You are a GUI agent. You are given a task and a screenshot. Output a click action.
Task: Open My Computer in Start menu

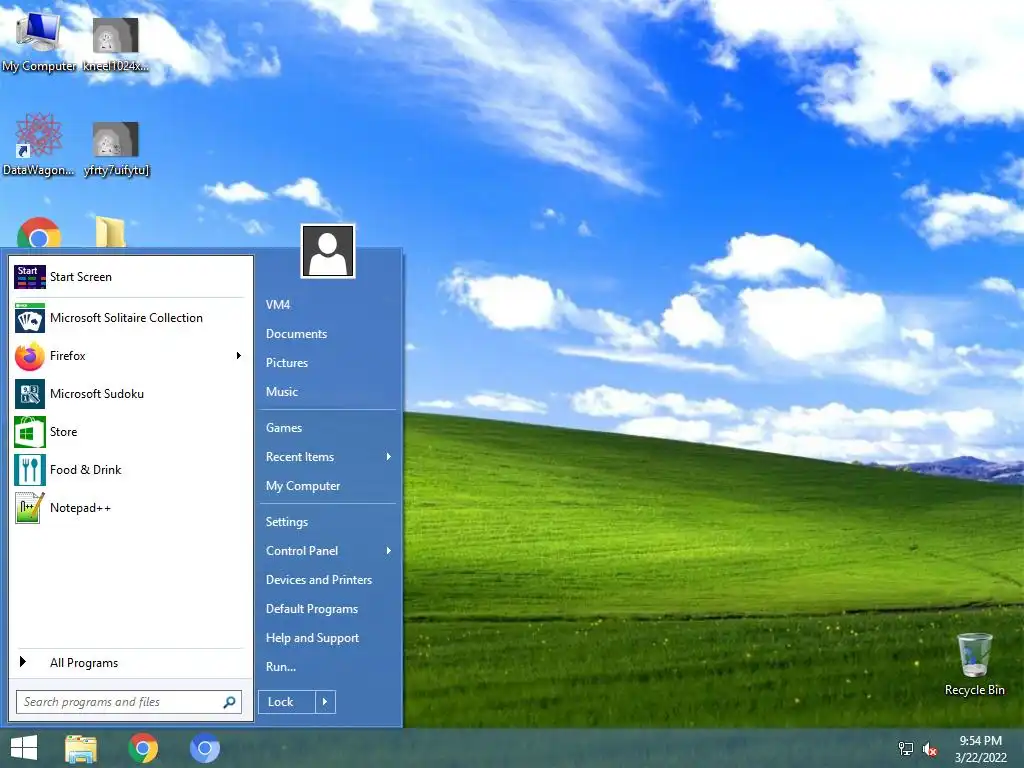[302, 486]
